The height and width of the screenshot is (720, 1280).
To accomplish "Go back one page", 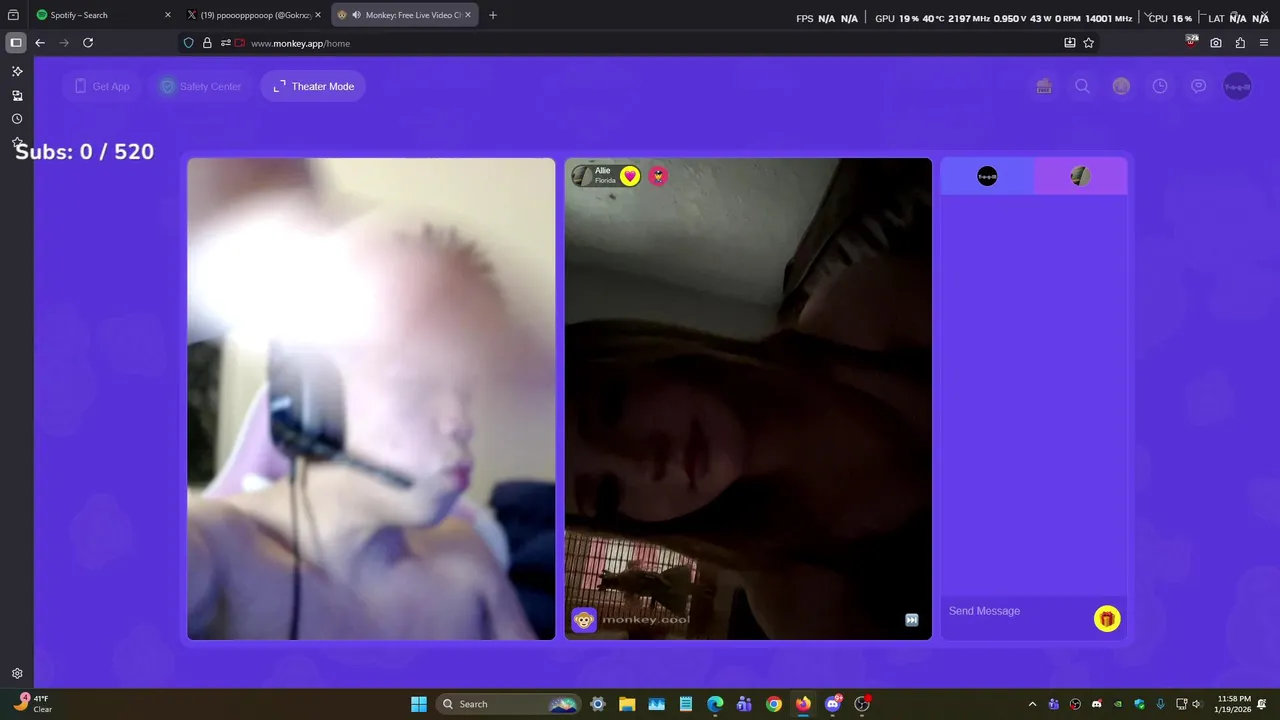I will tap(40, 43).
